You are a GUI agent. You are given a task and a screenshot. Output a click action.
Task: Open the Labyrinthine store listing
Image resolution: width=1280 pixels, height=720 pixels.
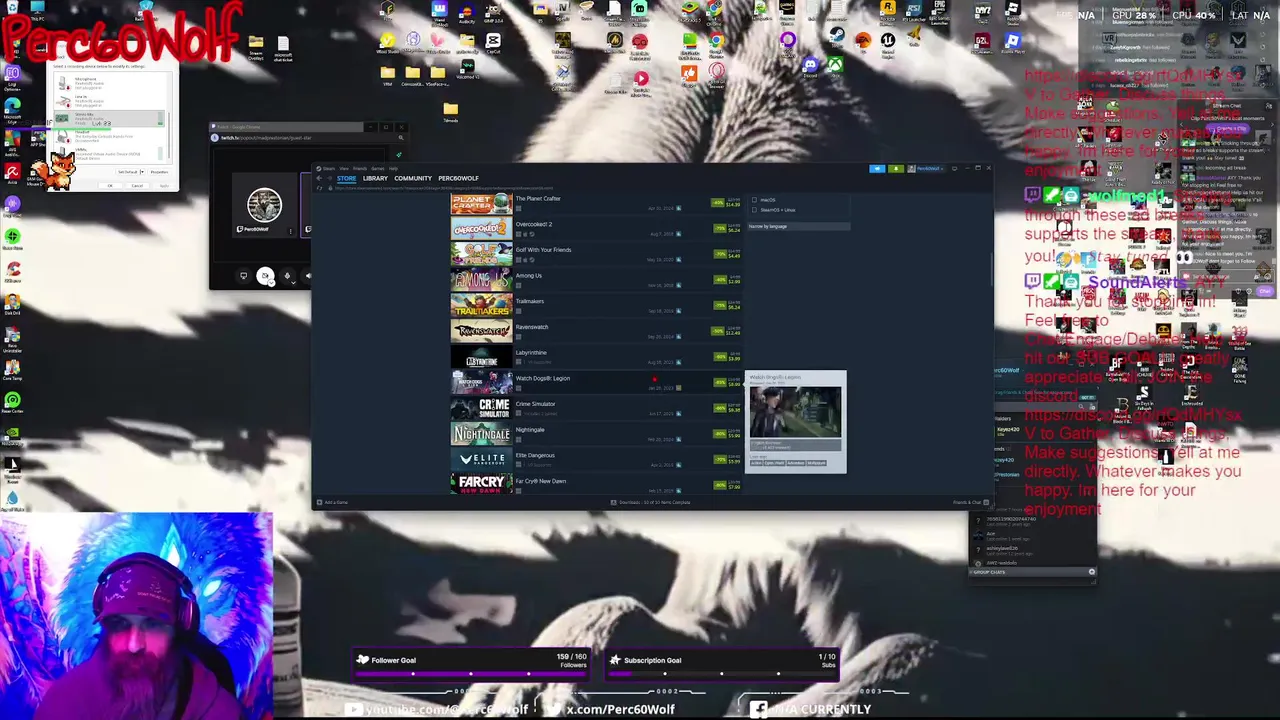tap(597, 357)
